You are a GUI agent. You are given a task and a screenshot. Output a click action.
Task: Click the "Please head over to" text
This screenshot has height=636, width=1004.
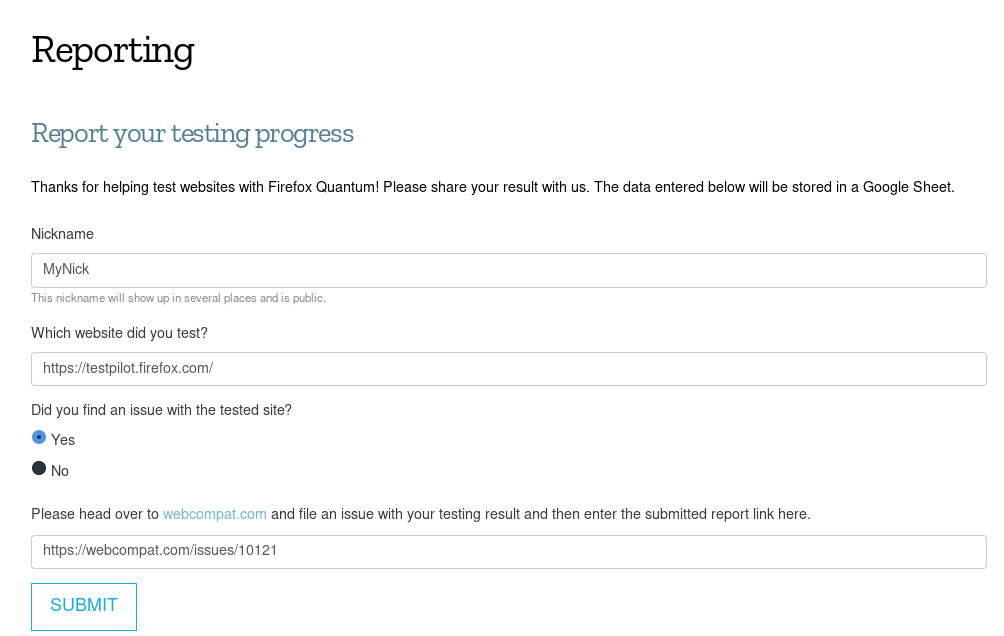coord(95,514)
